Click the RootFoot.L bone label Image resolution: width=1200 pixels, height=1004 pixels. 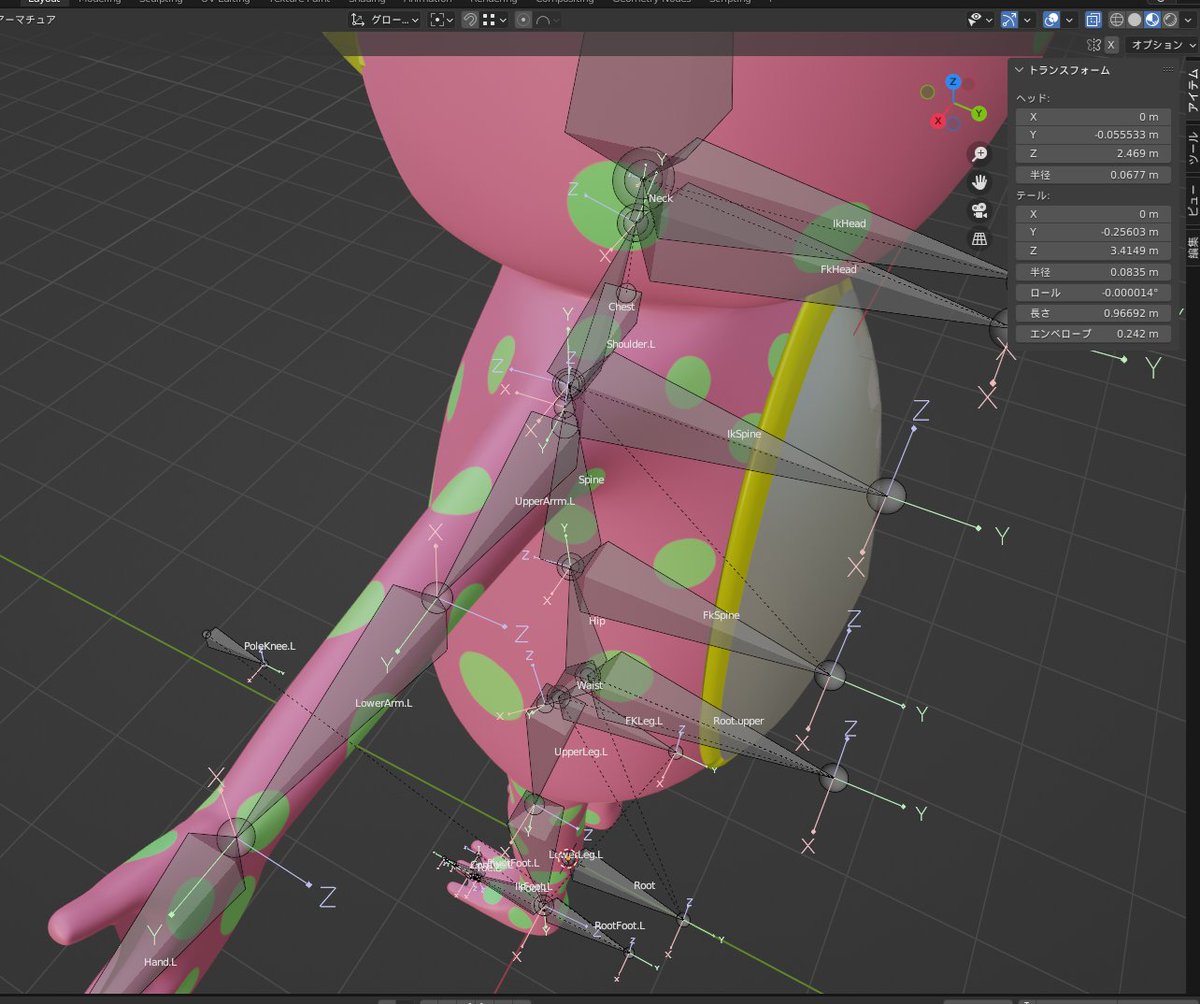[619, 926]
